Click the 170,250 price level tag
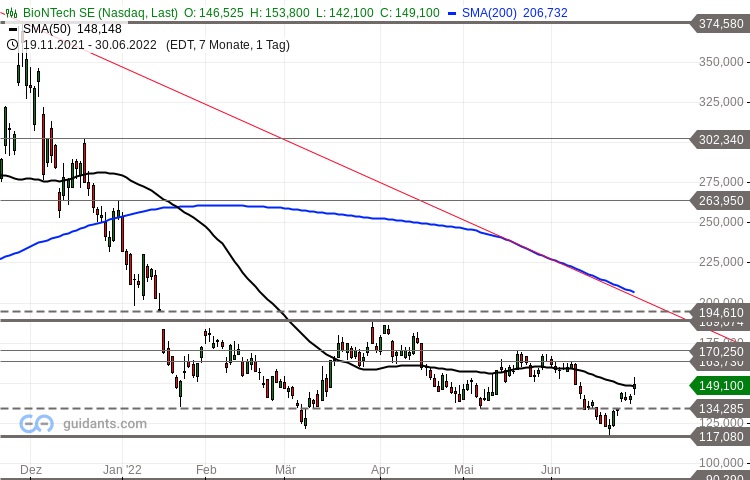The height and width of the screenshot is (480, 750). pyautogui.click(x=720, y=351)
